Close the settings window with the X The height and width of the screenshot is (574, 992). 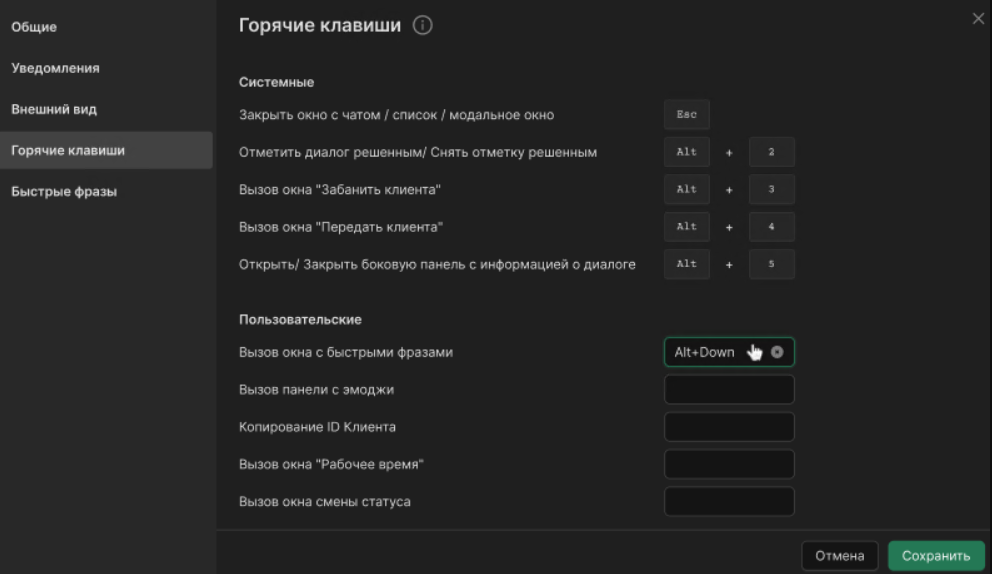click(978, 19)
